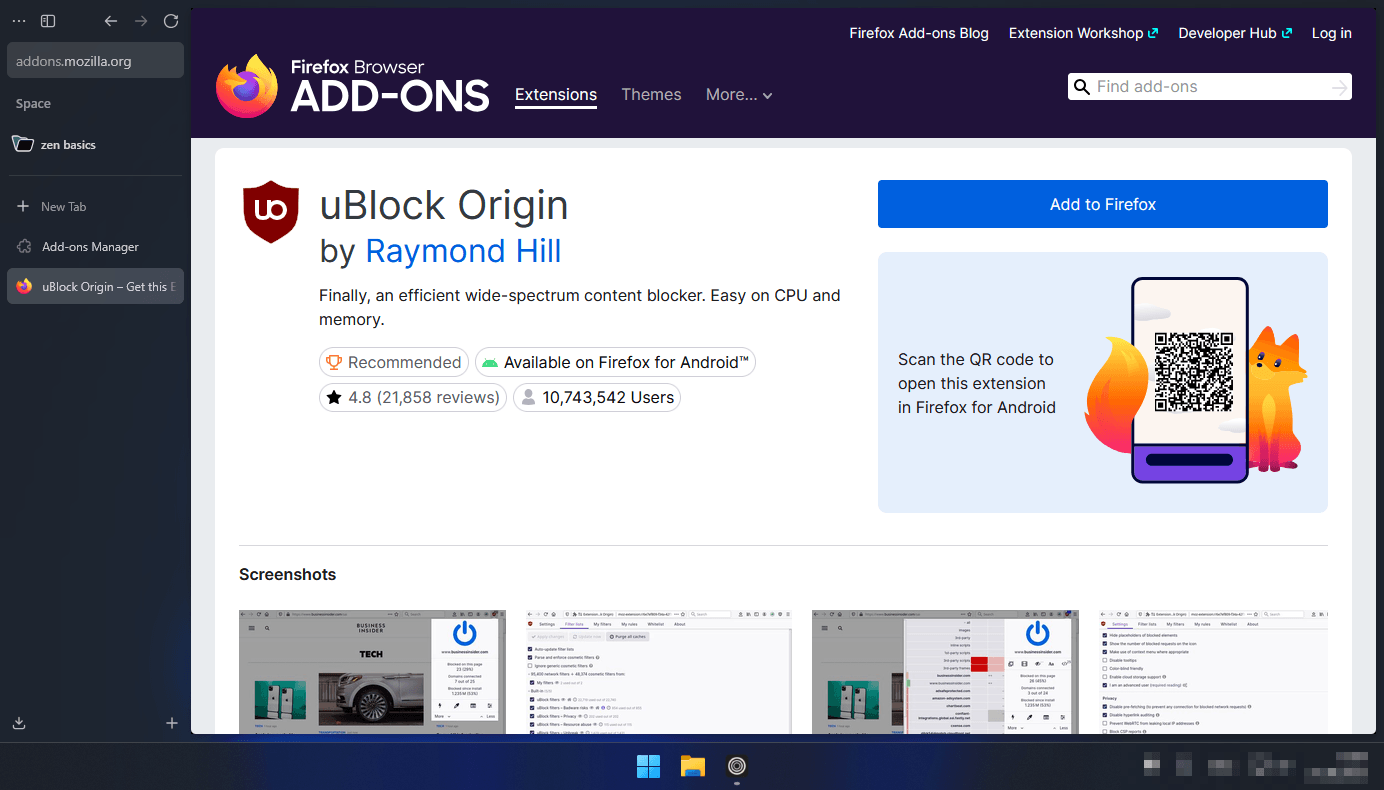
Task: Click the Available on Firefox for Android badge
Action: tap(615, 362)
